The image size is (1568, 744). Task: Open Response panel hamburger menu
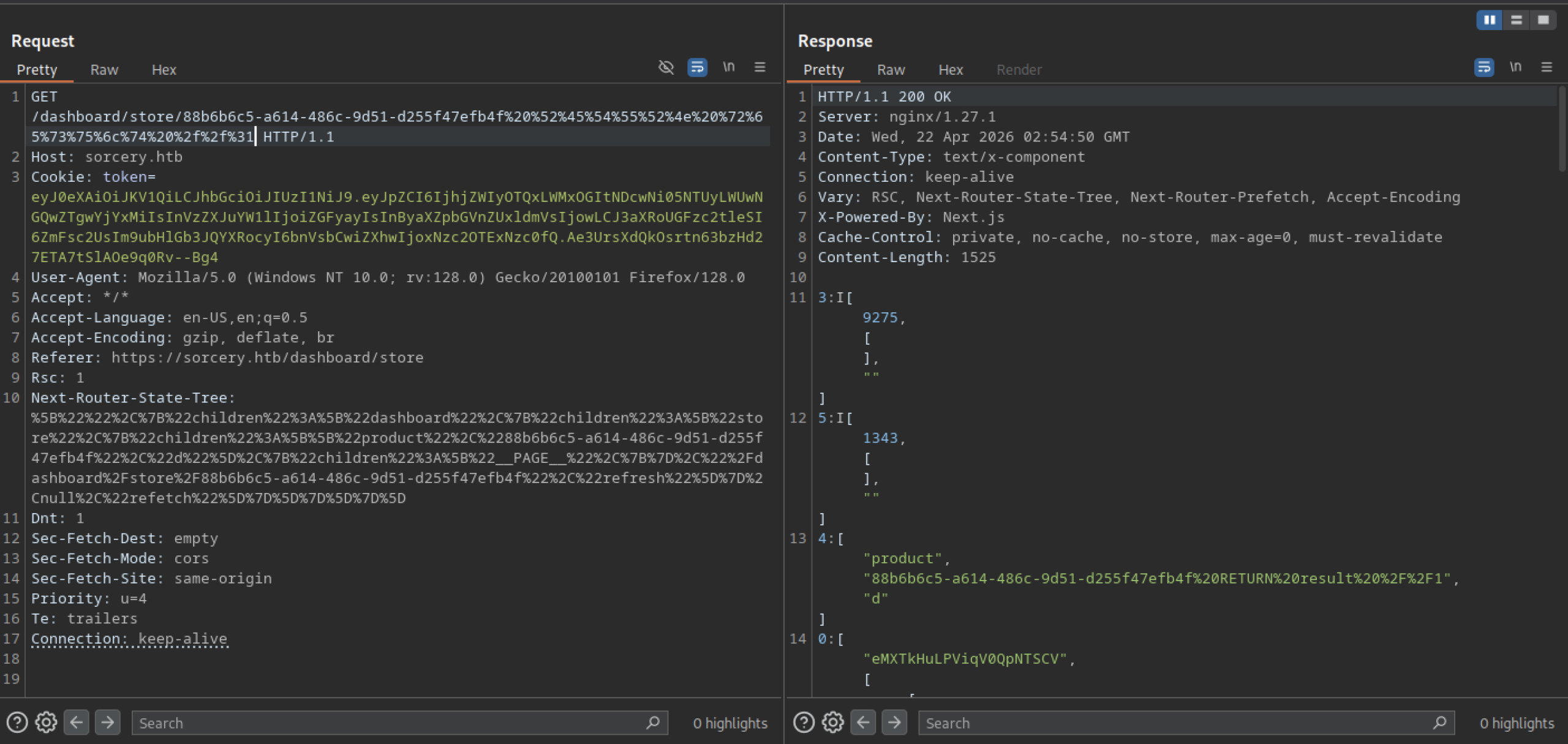coord(1546,67)
